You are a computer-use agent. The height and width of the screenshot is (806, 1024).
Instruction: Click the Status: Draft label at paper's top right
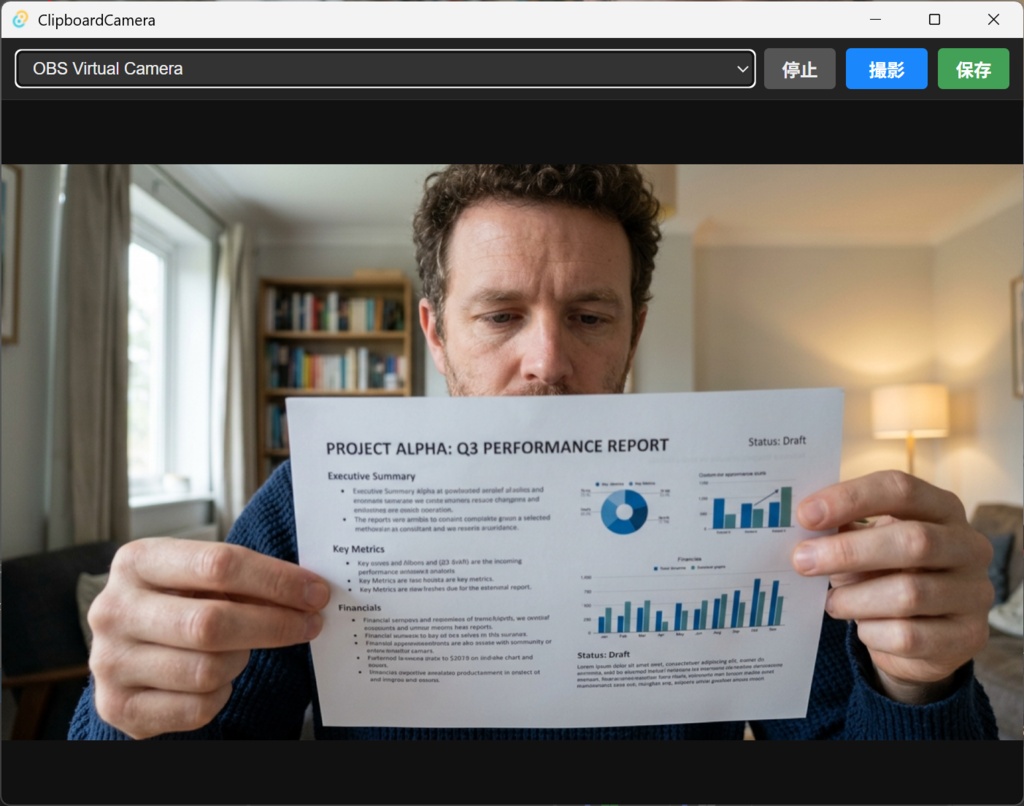(777, 442)
